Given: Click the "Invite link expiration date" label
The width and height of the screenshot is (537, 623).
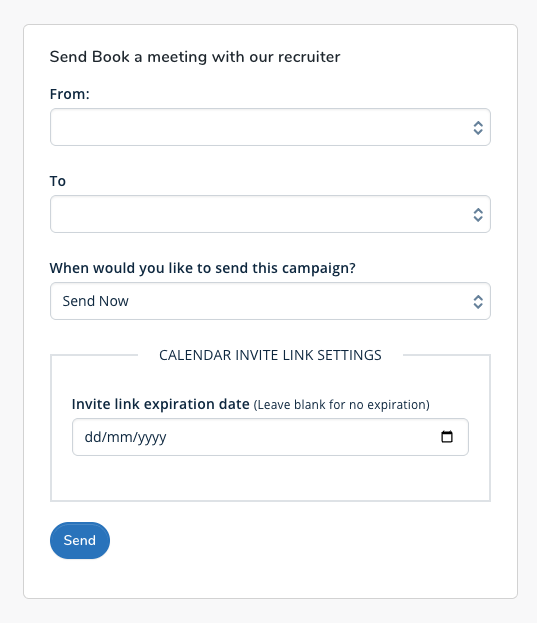Looking at the screenshot, I should 160,404.
